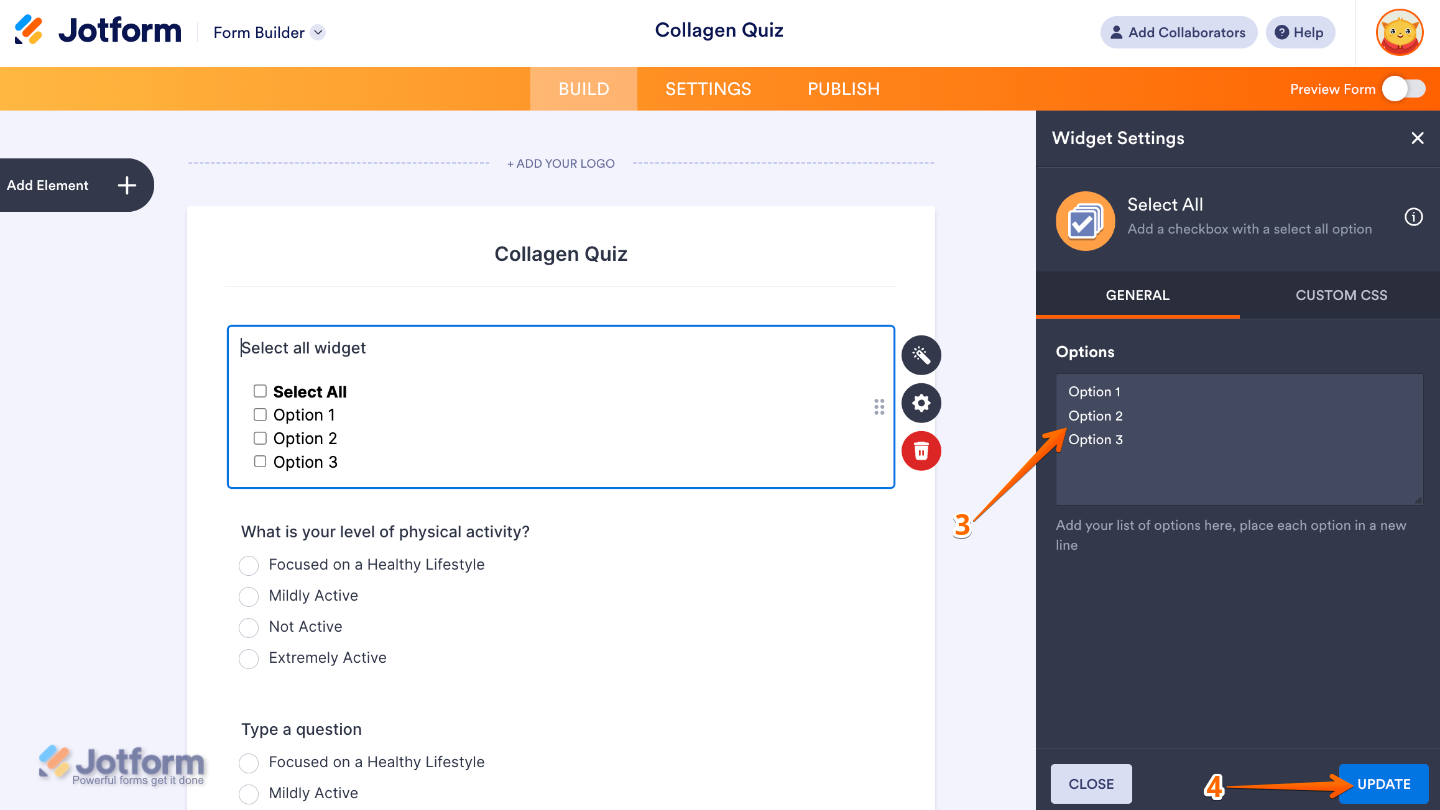The height and width of the screenshot is (810, 1440).
Task: Select the Mildly Active radio option
Action: point(248,595)
